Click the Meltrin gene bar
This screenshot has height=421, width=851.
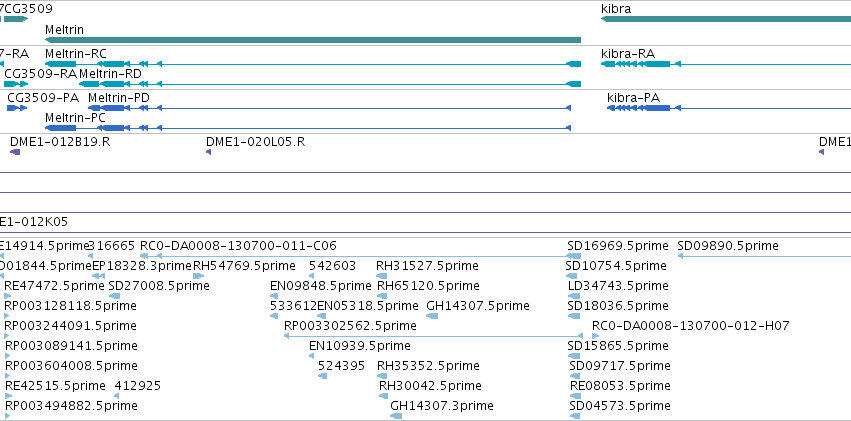click(313, 40)
